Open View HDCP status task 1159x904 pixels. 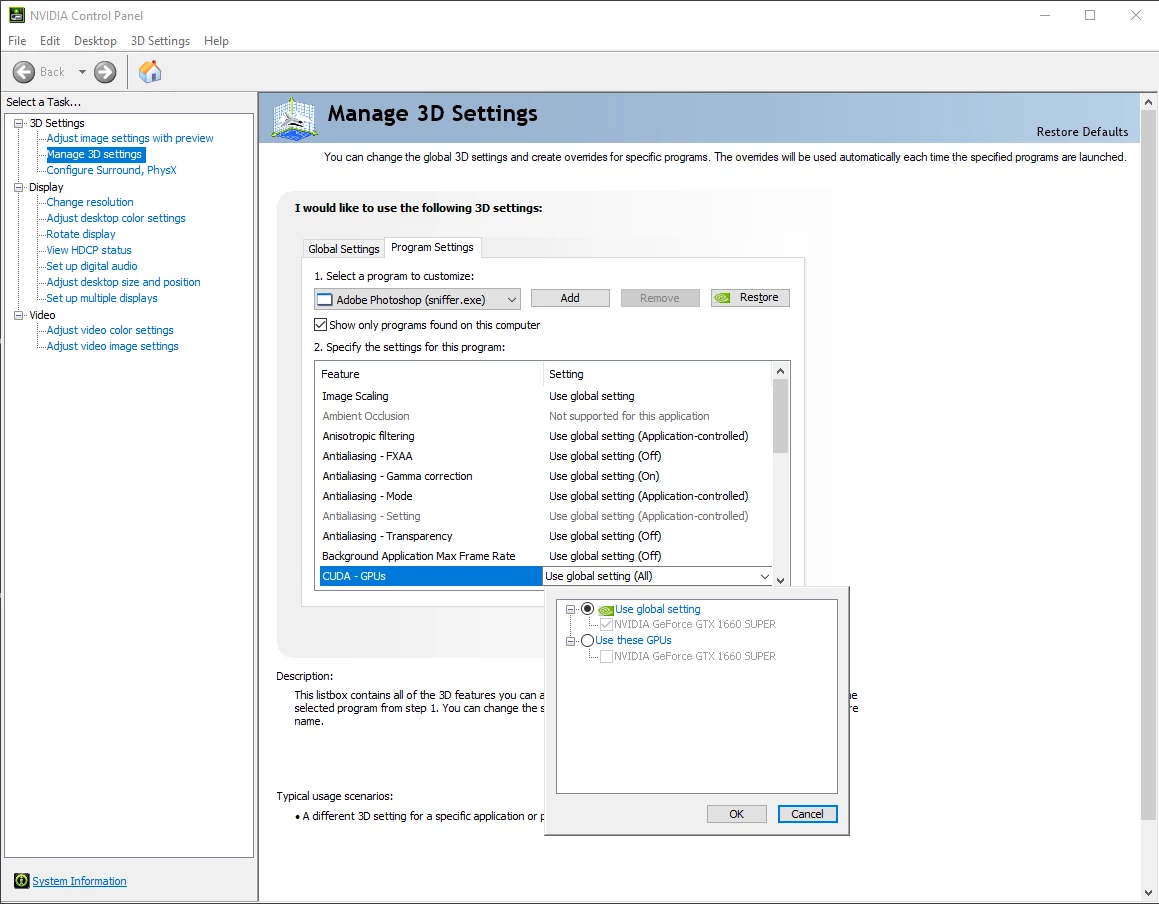pyautogui.click(x=89, y=250)
